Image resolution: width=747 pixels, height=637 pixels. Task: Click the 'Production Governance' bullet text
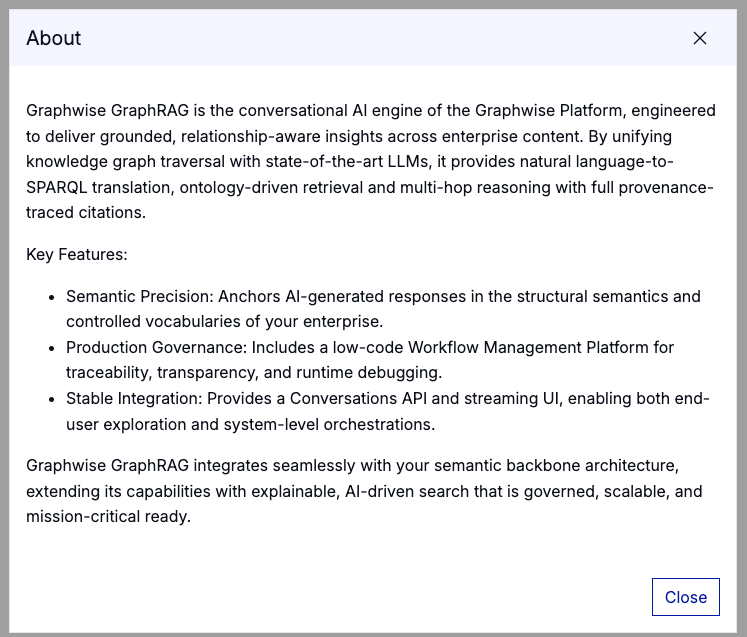[x=370, y=360]
